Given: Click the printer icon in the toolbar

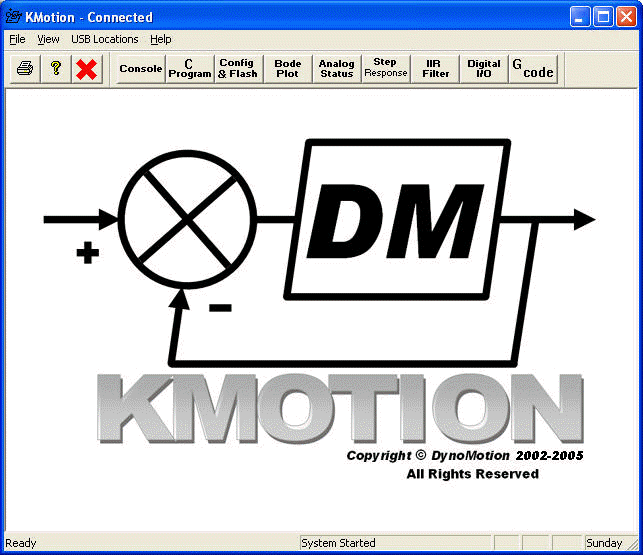Looking at the screenshot, I should click(25, 69).
